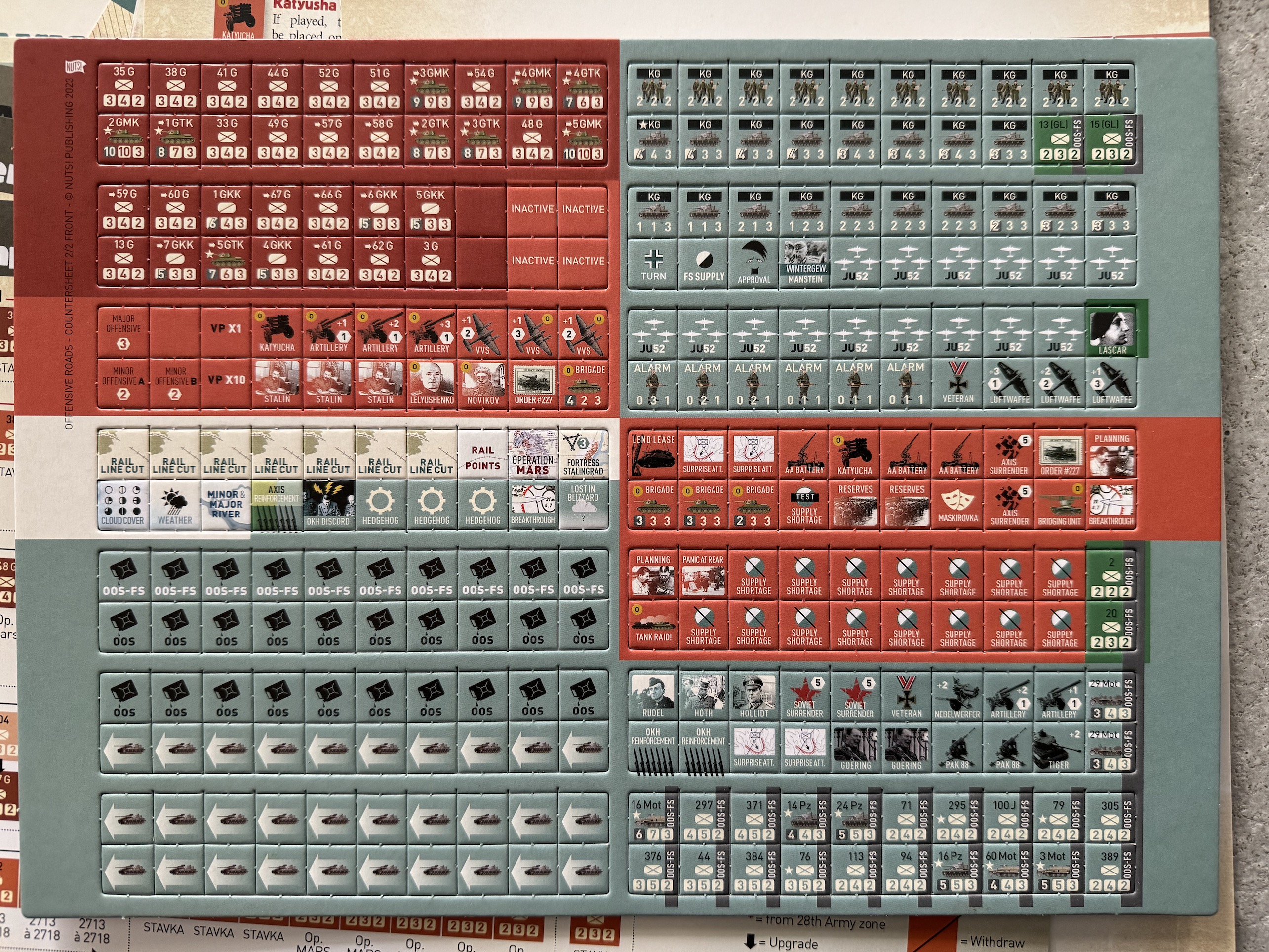Image resolution: width=1269 pixels, height=952 pixels.
Task: Click the BRIDGING UNIT counter
Action: [1059, 504]
